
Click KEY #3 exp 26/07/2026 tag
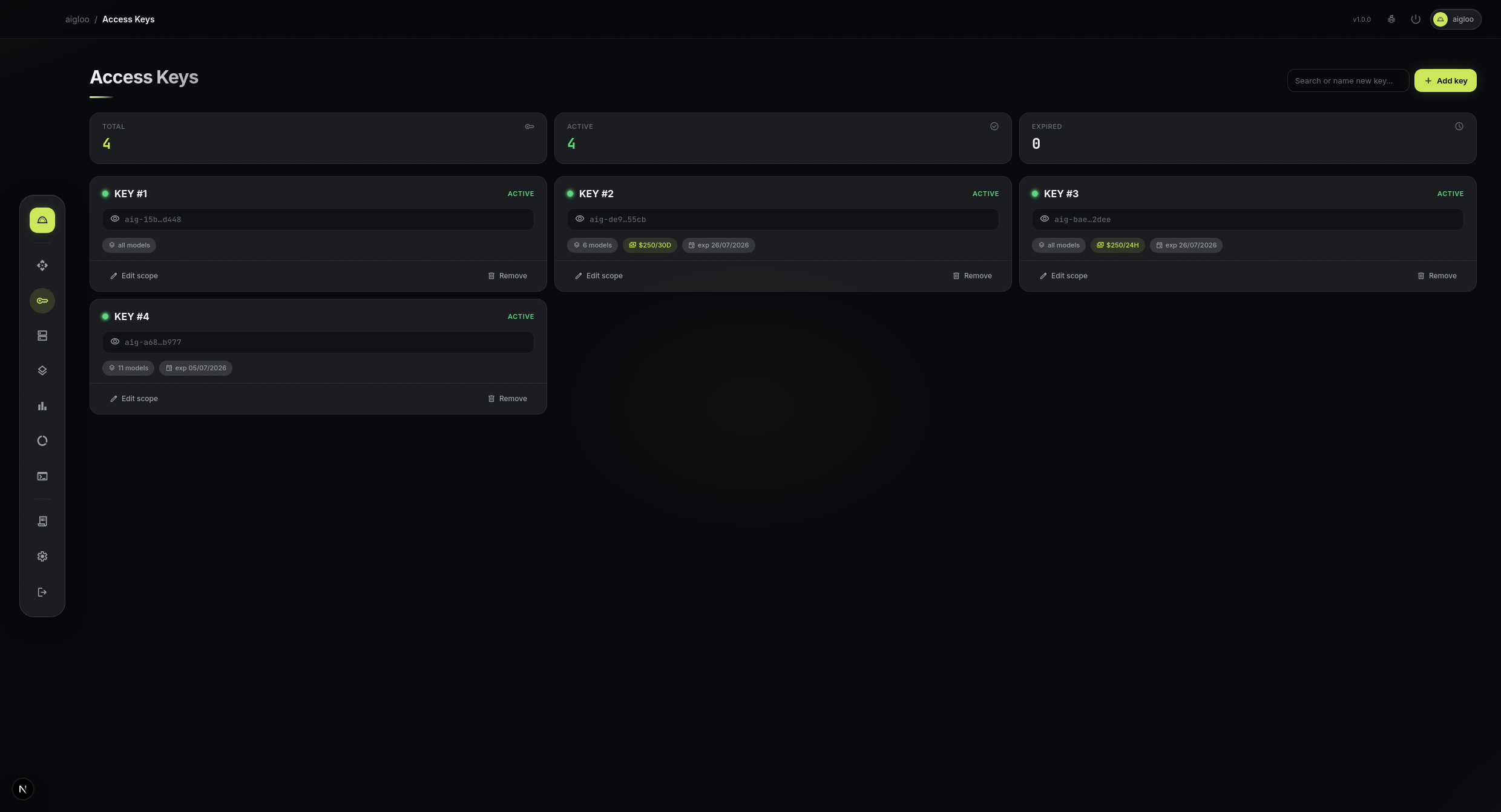(1186, 245)
